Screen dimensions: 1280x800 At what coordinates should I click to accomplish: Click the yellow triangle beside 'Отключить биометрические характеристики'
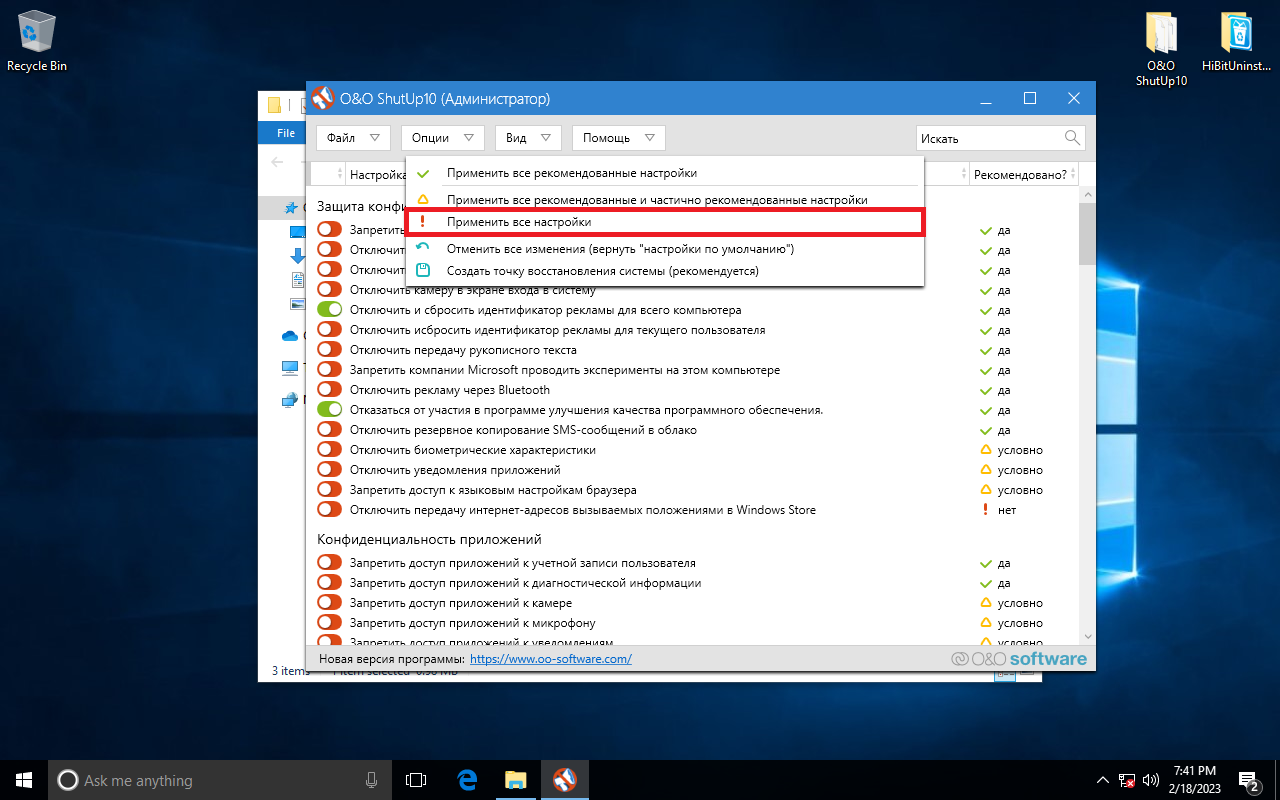(x=985, y=450)
